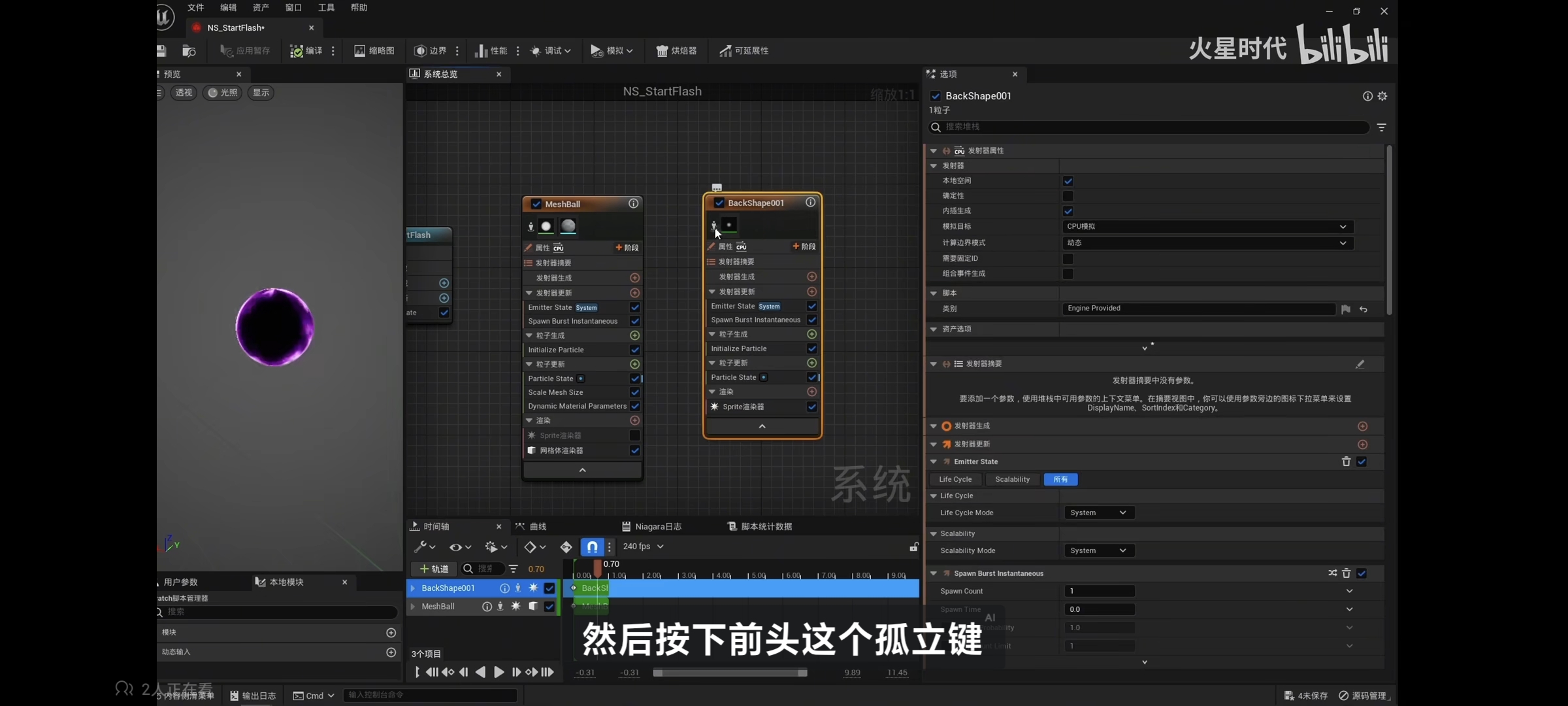Select the Scalability filter button
Viewport: 1568px width, 706px height.
click(x=1012, y=479)
